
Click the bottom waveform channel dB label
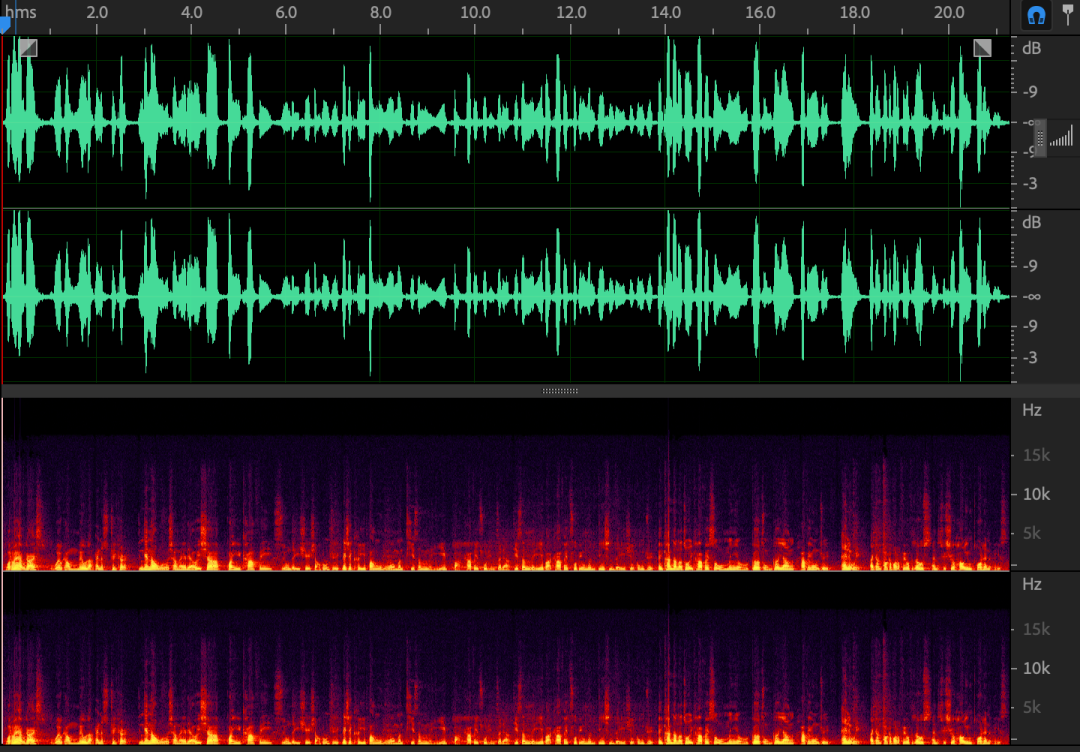1032,223
